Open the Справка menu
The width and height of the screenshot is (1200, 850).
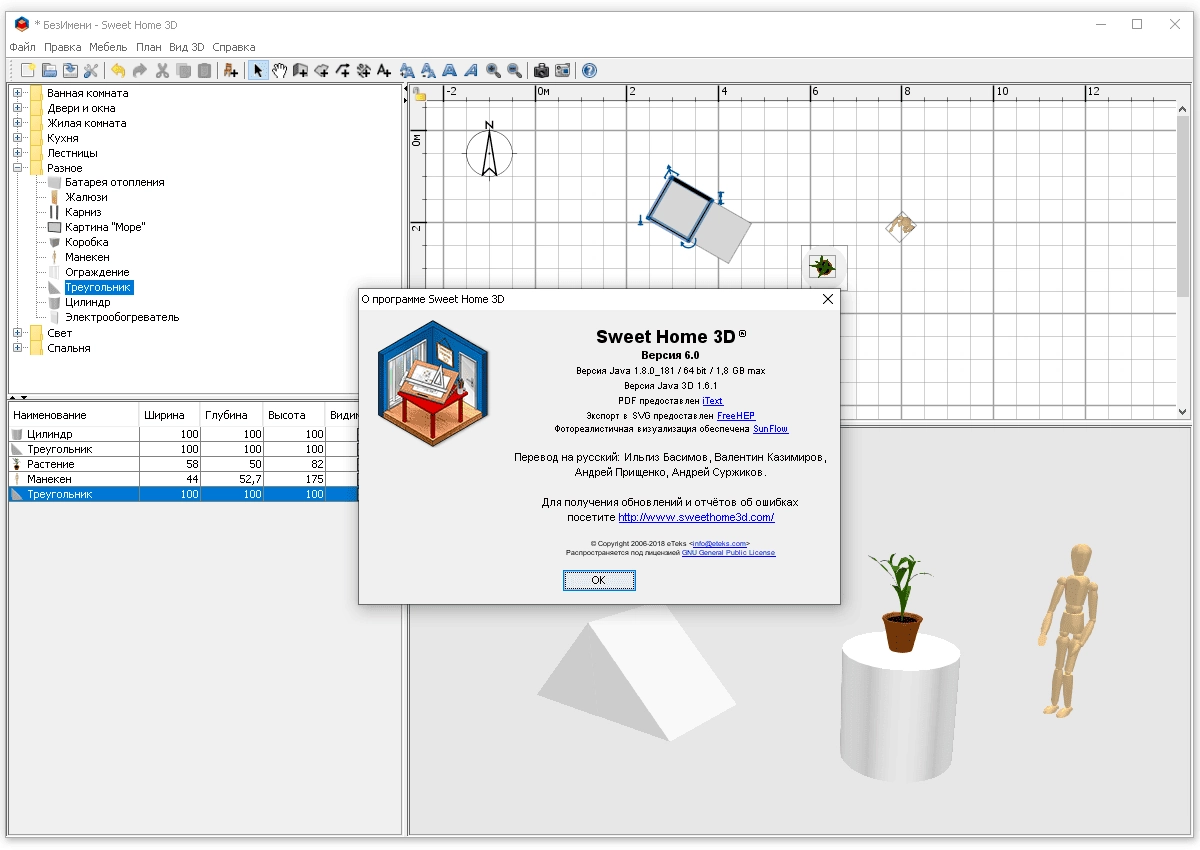234,47
